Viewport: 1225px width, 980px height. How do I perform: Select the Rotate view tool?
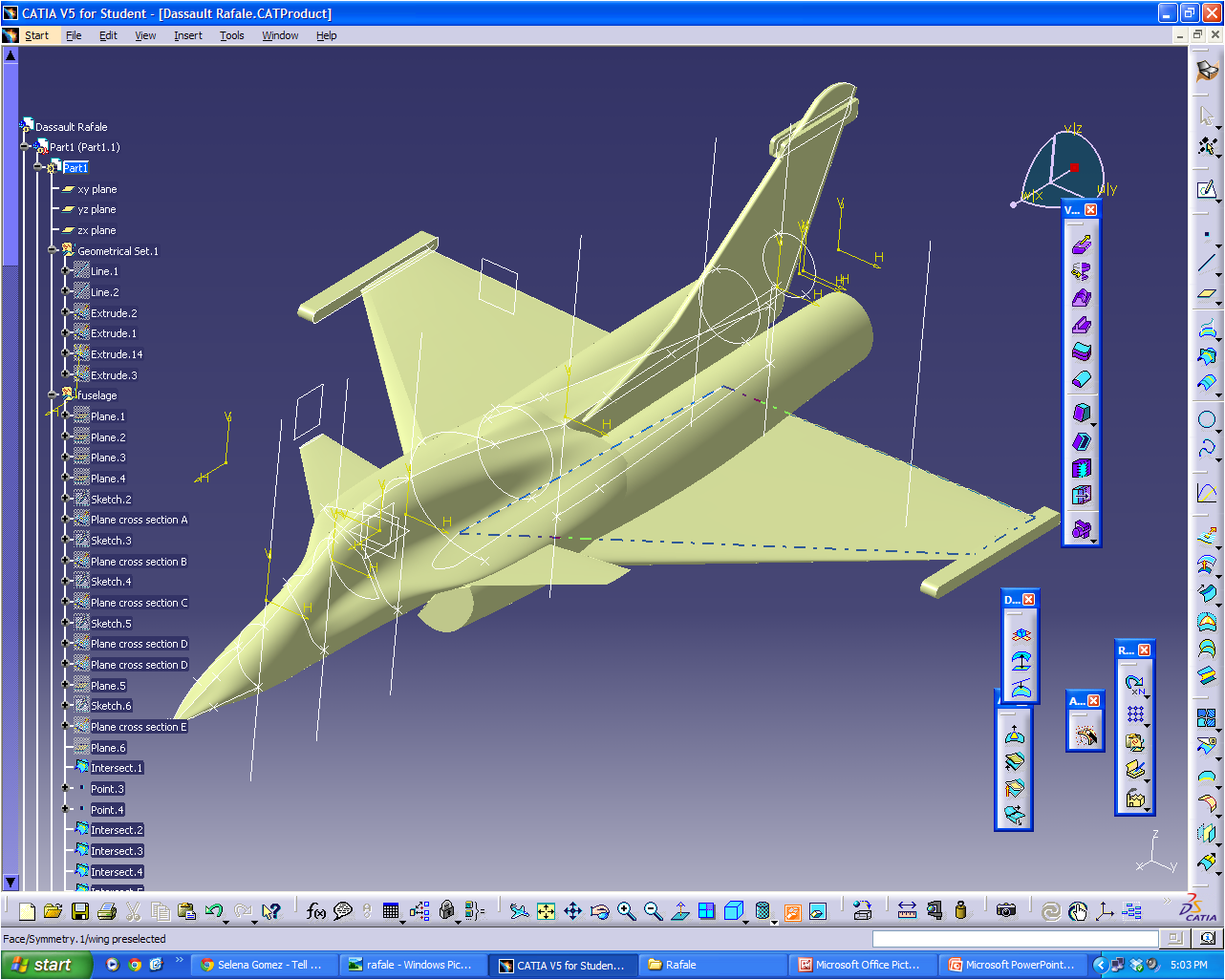[599, 911]
